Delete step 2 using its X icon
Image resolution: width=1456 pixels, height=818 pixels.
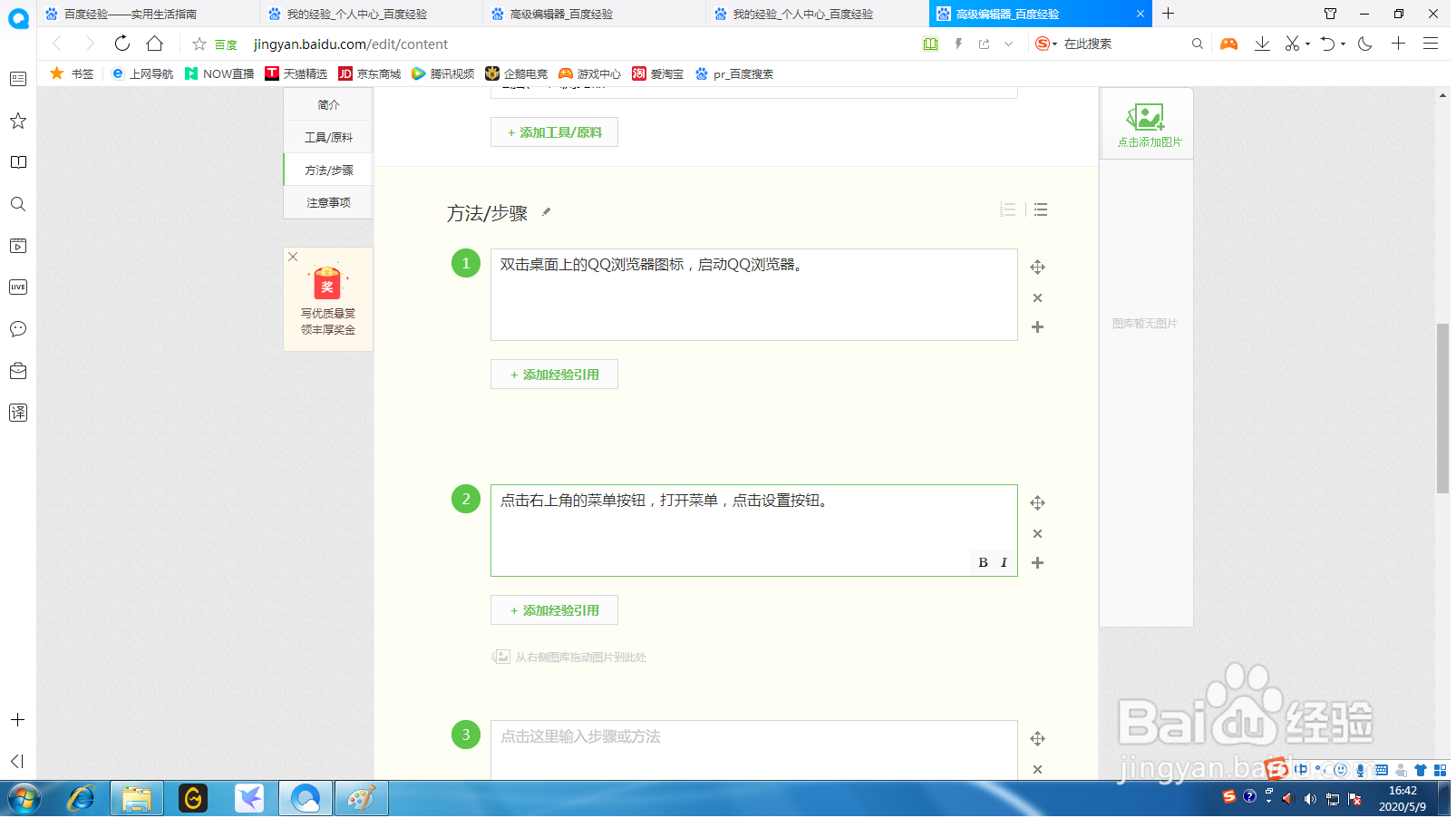point(1037,533)
